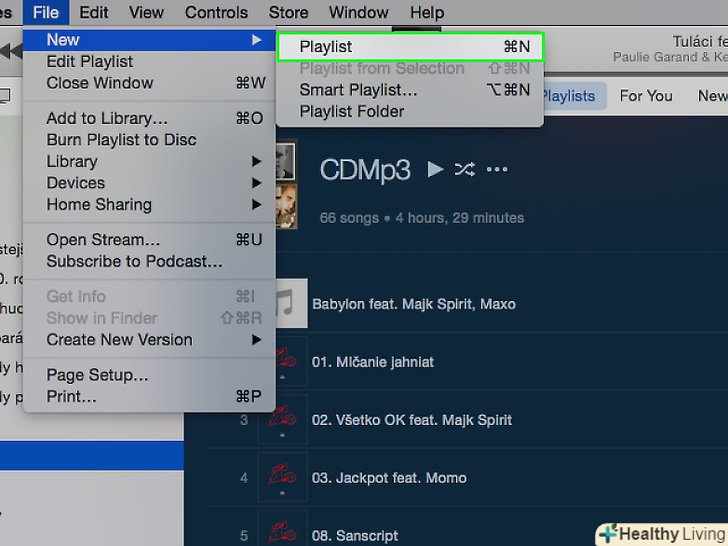Open the View menu
Viewport: 728px width, 546px height.
[146, 12]
